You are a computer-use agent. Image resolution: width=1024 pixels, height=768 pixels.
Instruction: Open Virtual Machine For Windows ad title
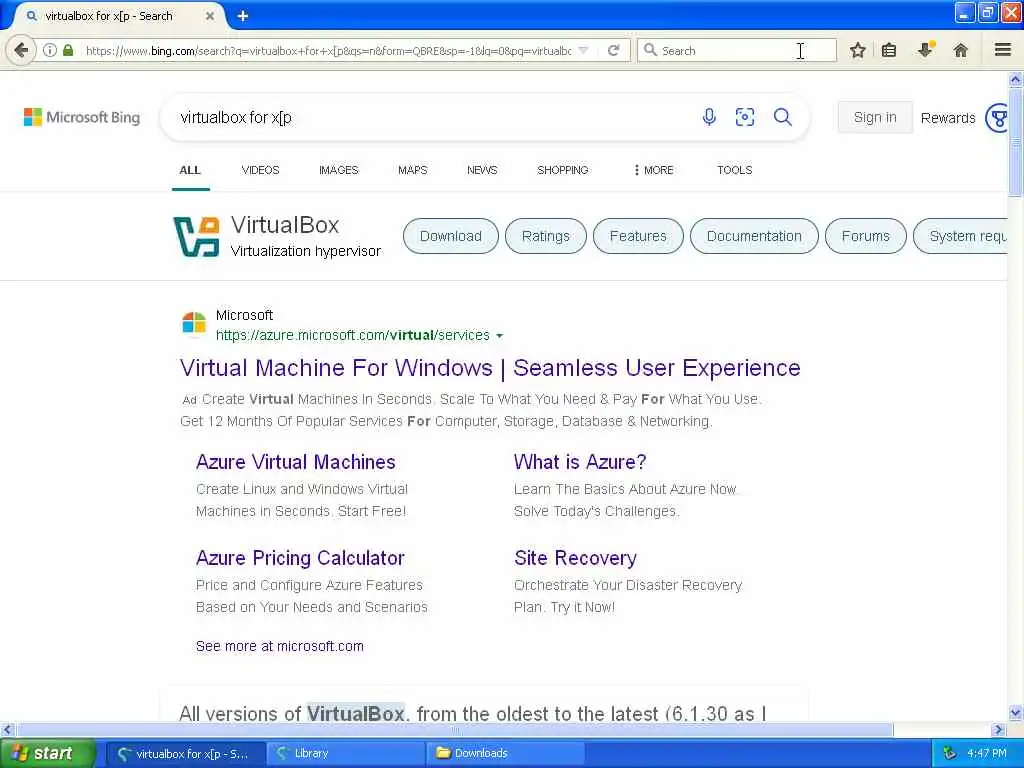490,368
